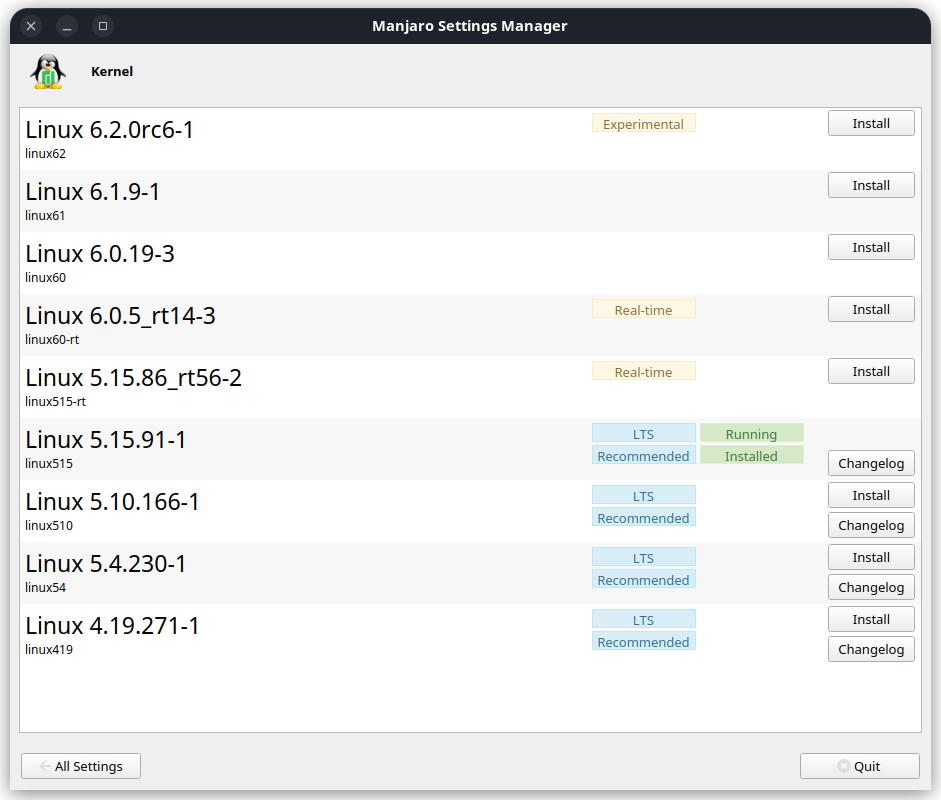Select the Linux 5.10.166-1 title
The width and height of the screenshot is (941, 800).
click(112, 502)
